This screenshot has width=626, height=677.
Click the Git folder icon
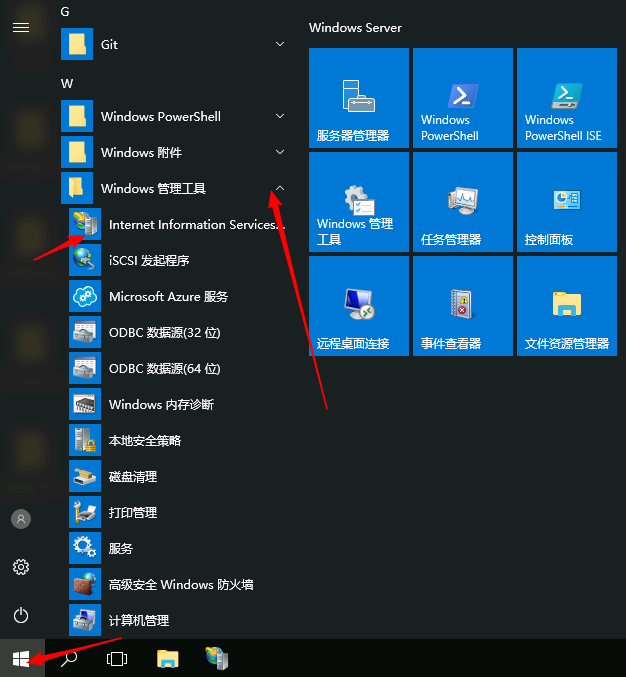tap(77, 44)
